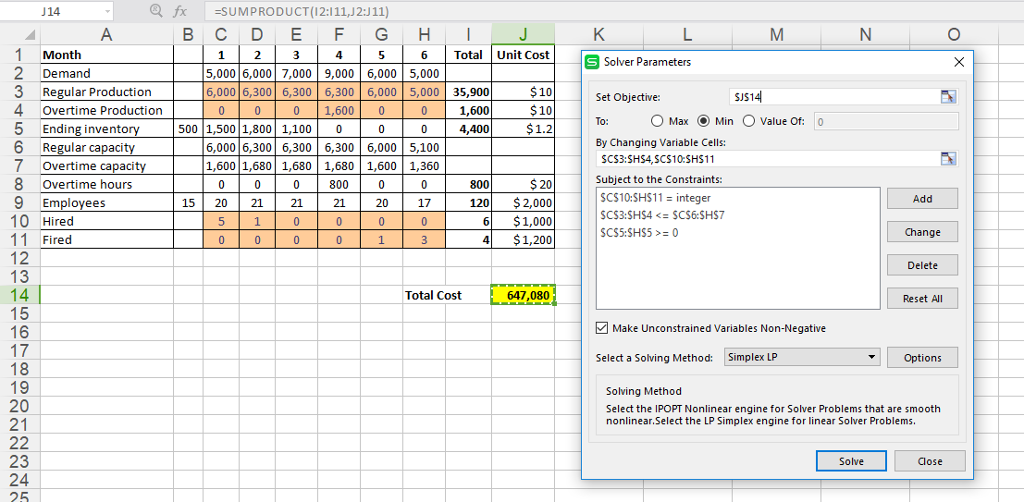Select the Value Of radio button

pyautogui.click(x=748, y=121)
